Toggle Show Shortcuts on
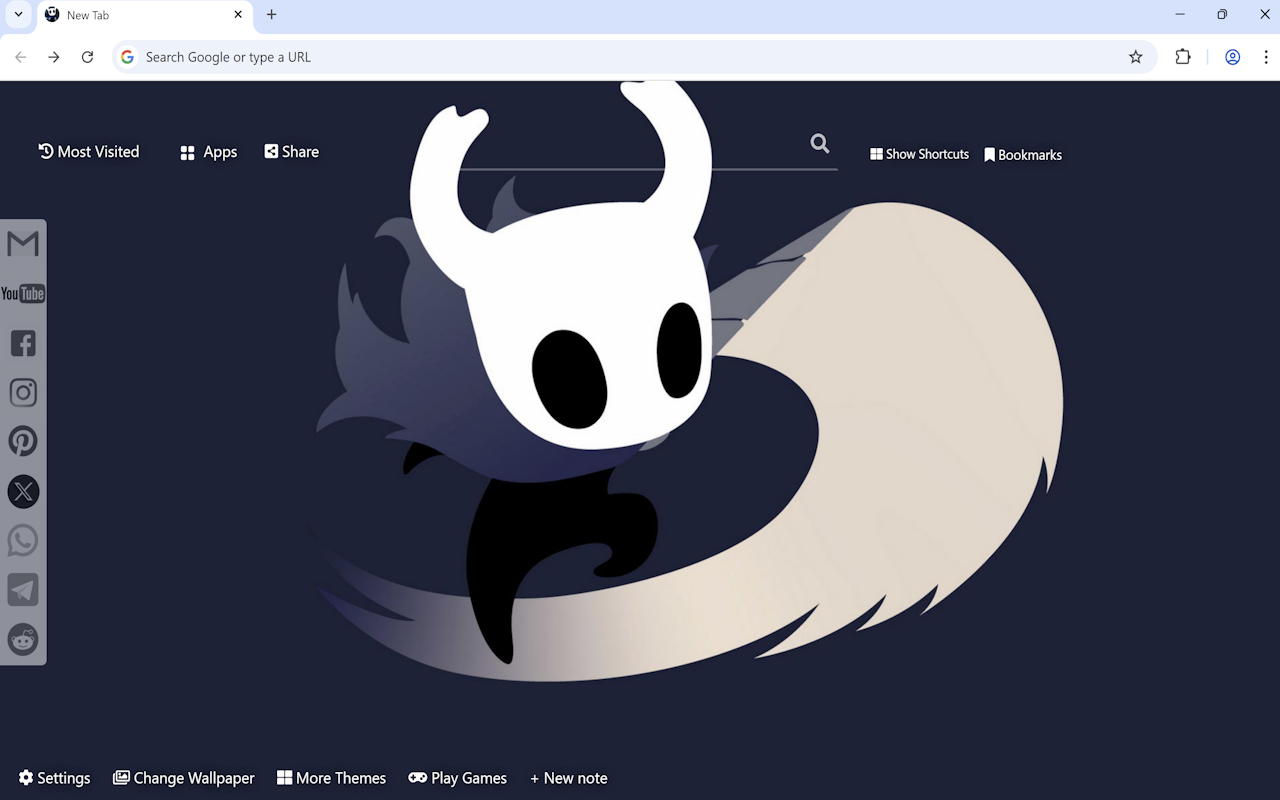The height and width of the screenshot is (800, 1280). pos(918,154)
